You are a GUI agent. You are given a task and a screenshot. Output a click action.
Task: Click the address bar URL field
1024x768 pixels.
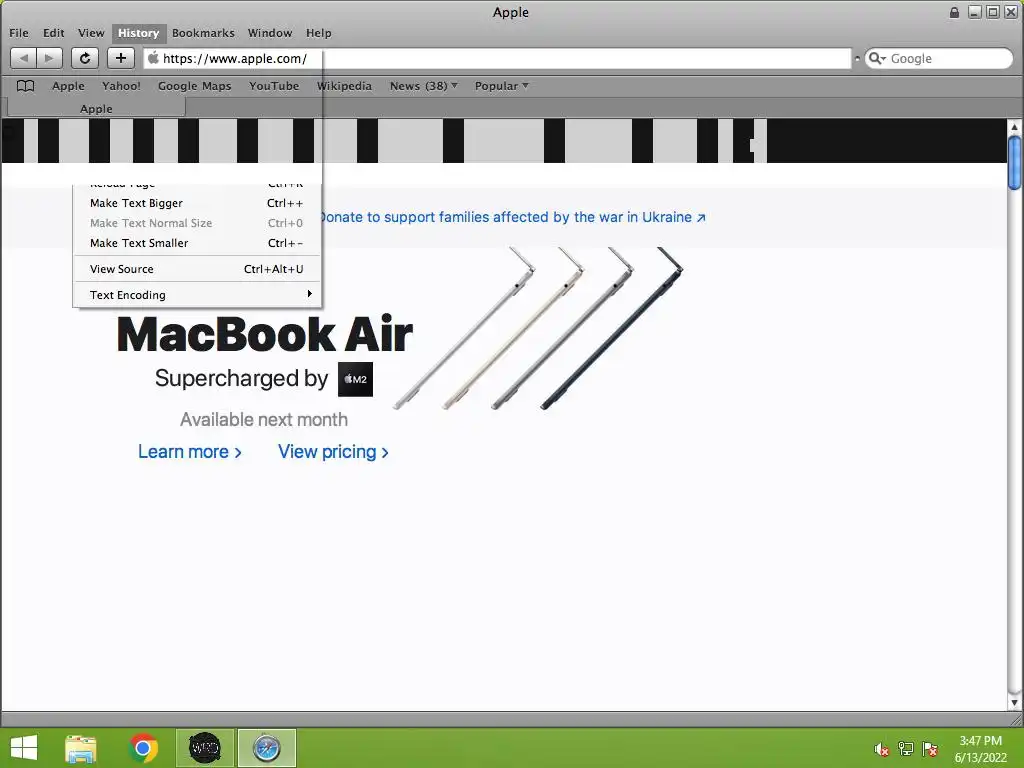pyautogui.click(x=497, y=58)
